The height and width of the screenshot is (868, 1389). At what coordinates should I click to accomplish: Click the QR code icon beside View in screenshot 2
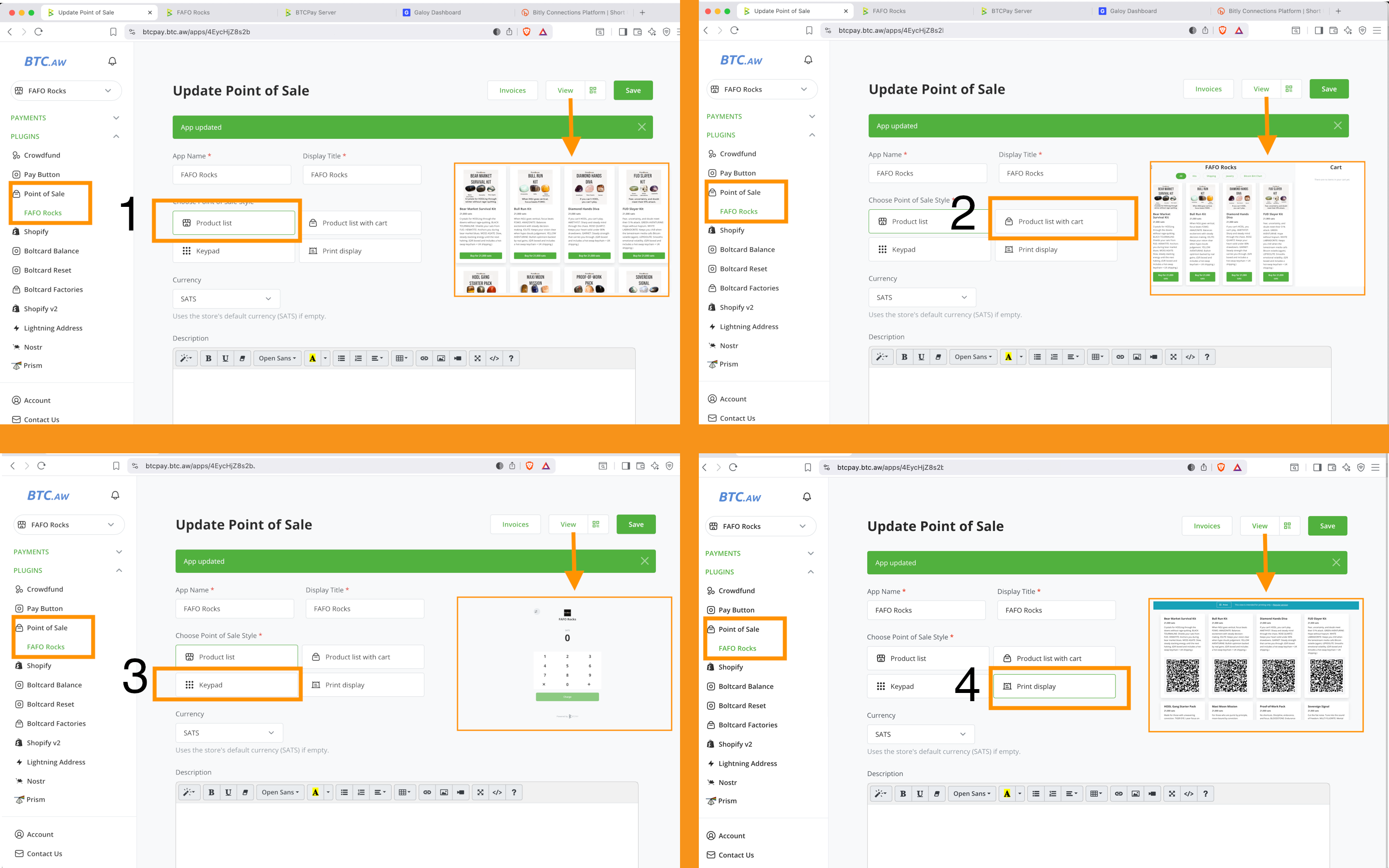(x=1289, y=89)
